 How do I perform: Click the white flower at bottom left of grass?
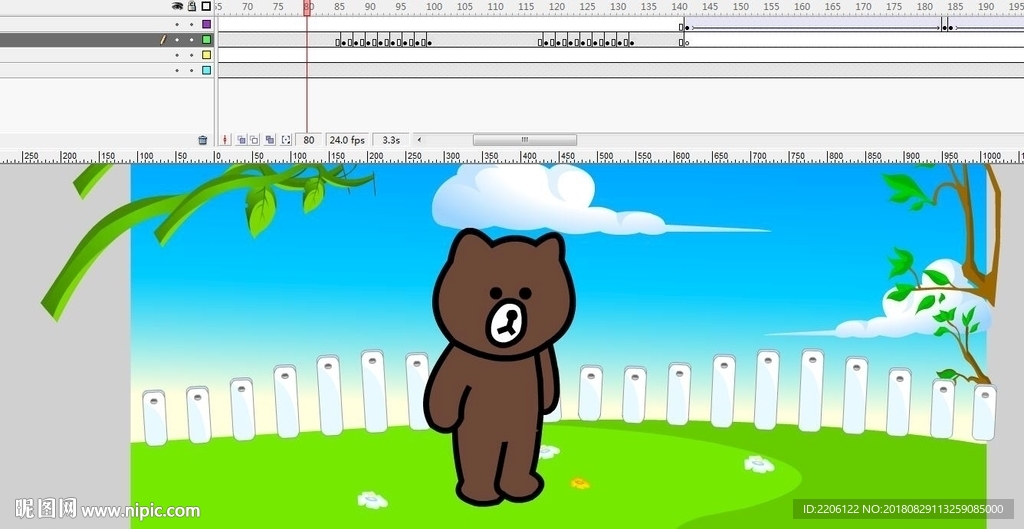(x=372, y=500)
